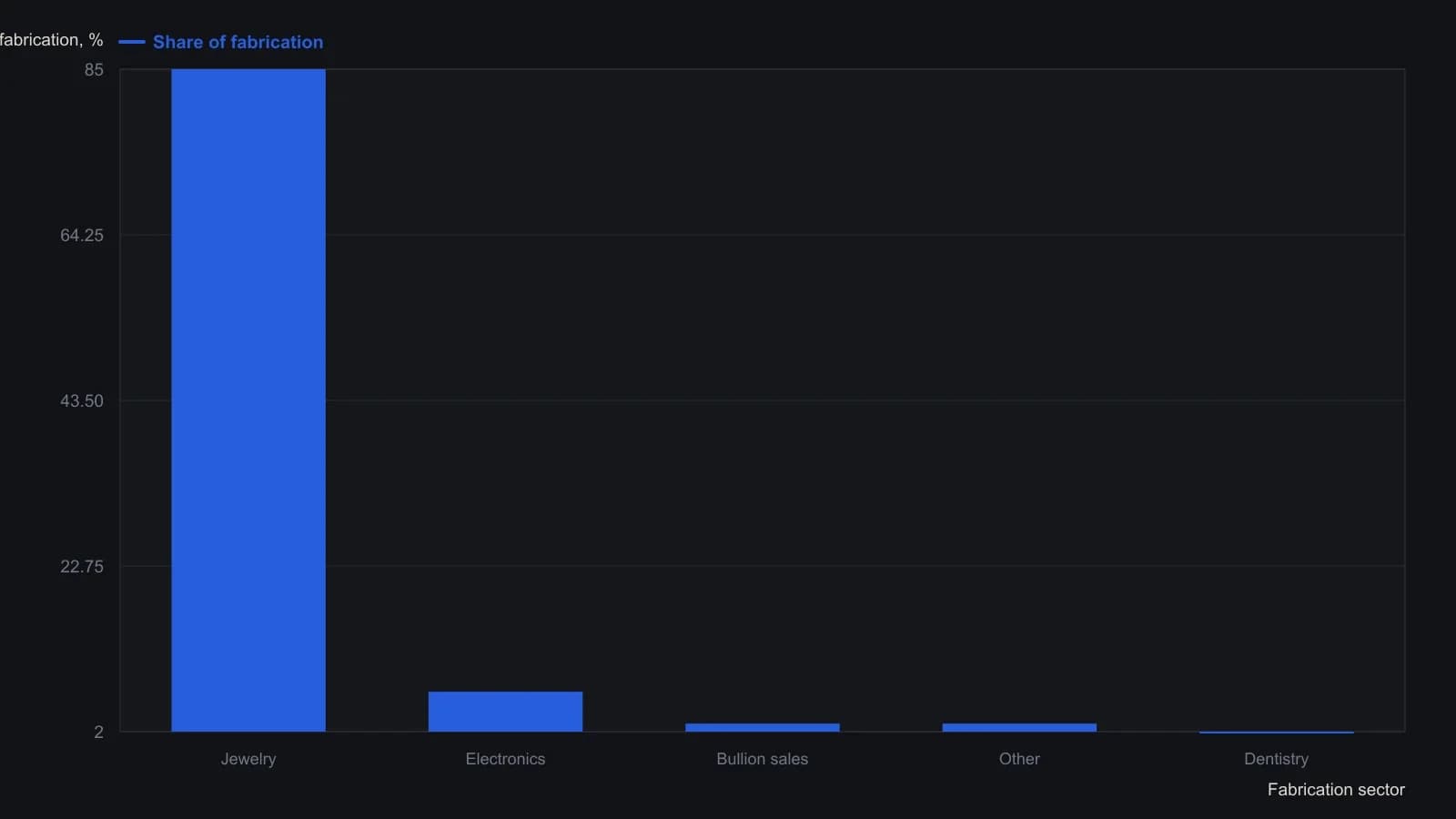Screen dimensions: 1456x819
Task: Click the 85 y-axis tick value
Action: (94, 70)
